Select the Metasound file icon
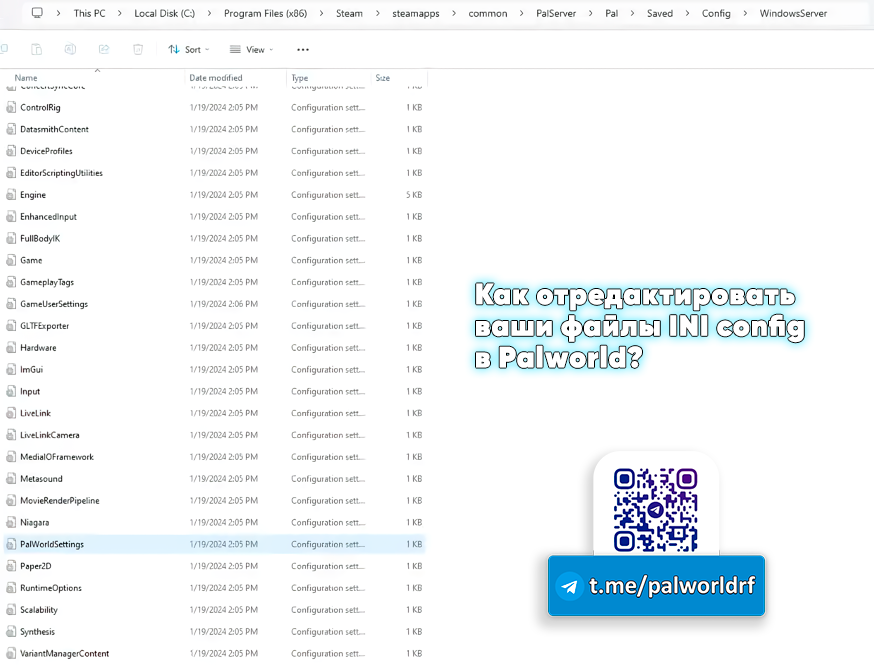This screenshot has height=665, width=874. pos(11,479)
